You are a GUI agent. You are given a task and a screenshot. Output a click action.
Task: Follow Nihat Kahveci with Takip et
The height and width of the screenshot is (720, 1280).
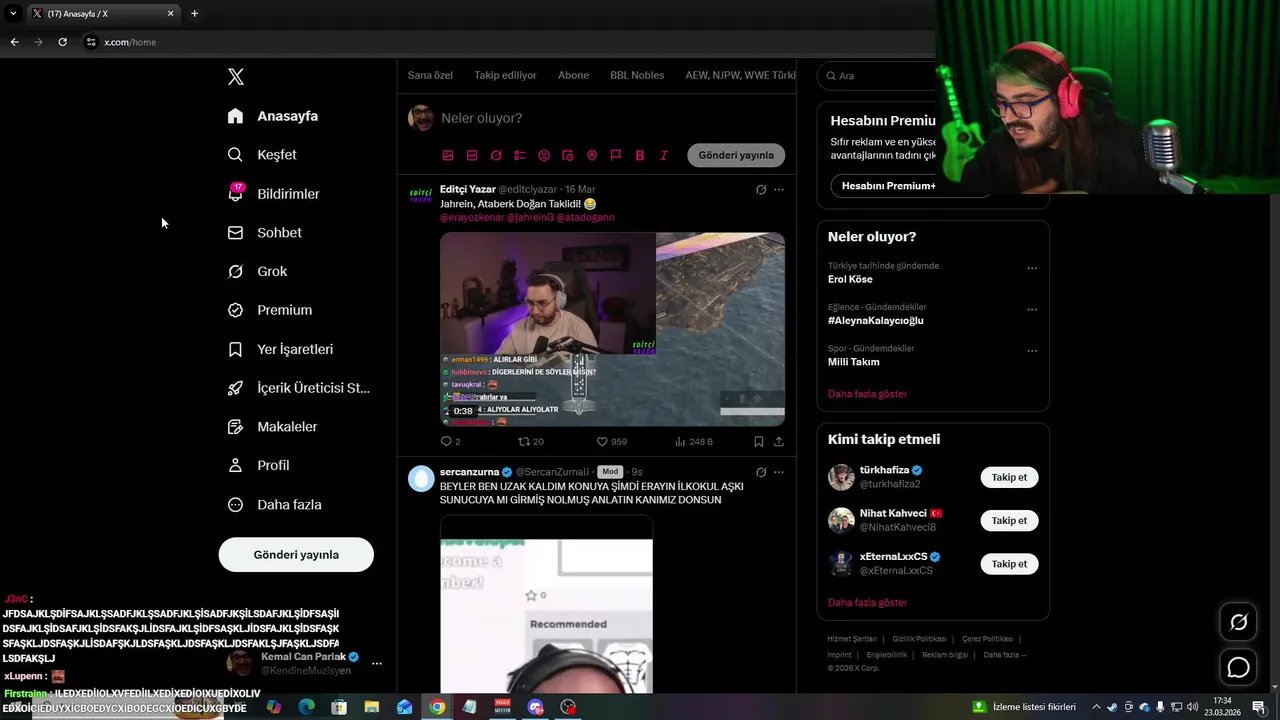(x=1009, y=521)
